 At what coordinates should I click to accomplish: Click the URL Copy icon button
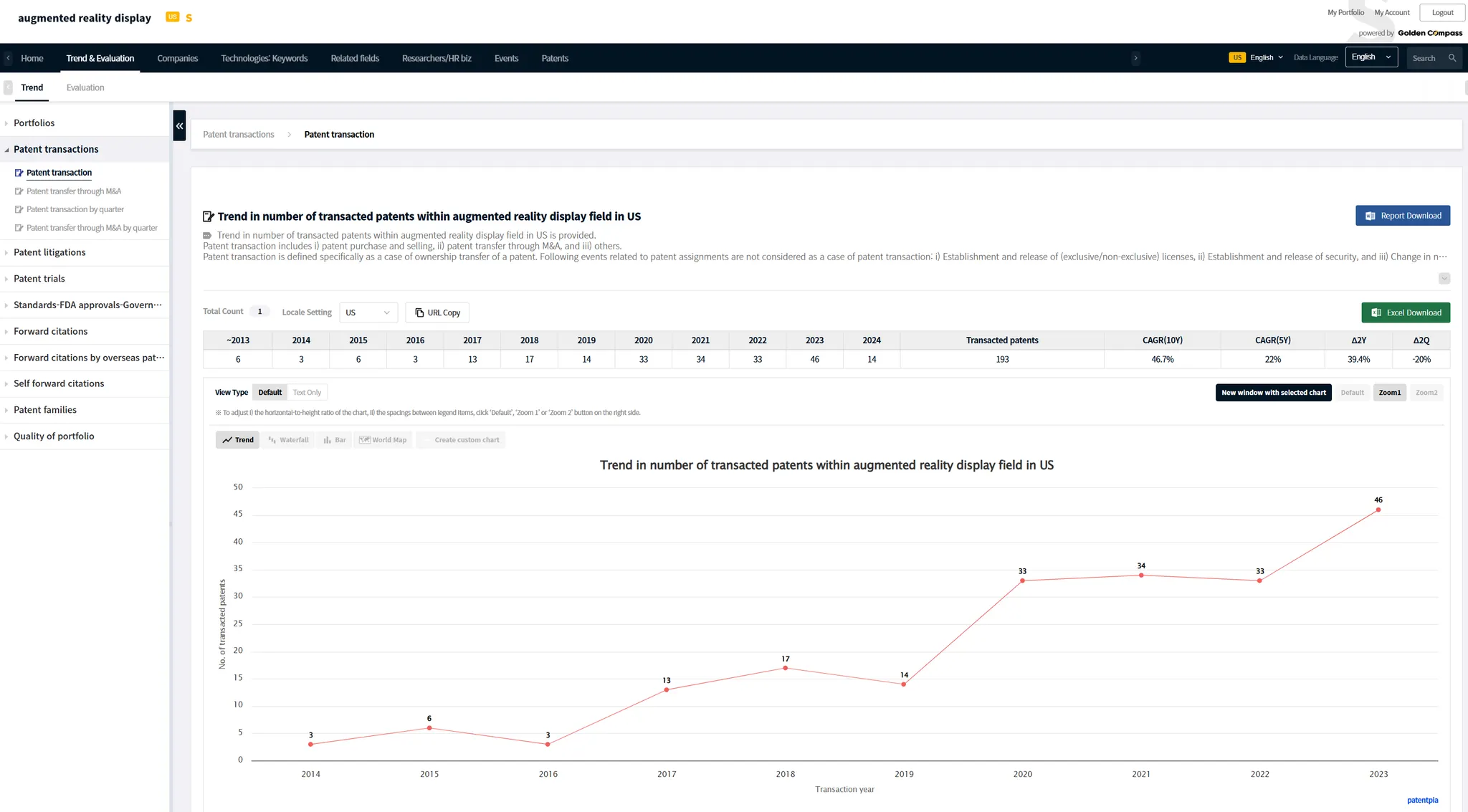tap(437, 312)
